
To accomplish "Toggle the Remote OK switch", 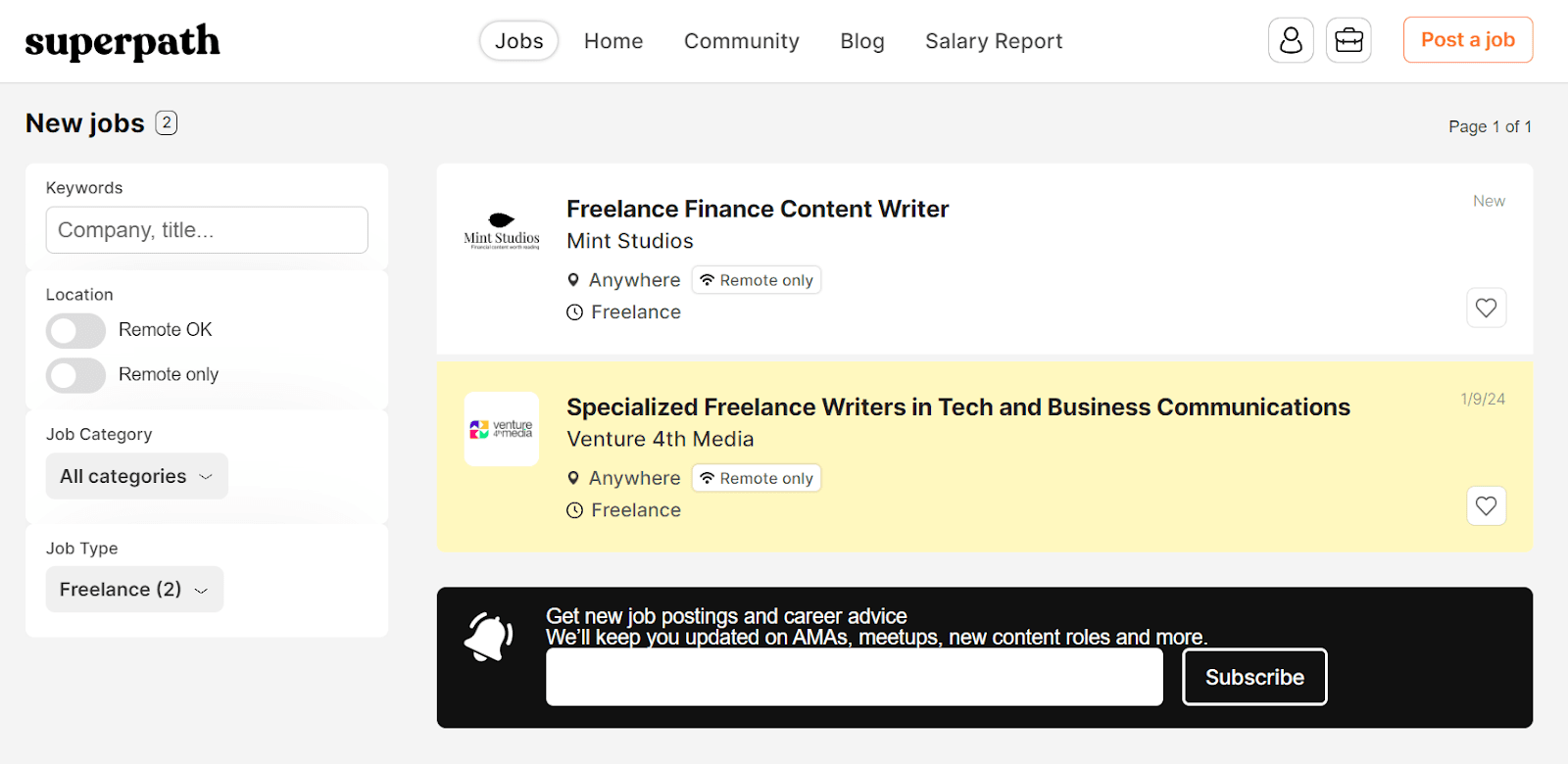I will 75,331.
